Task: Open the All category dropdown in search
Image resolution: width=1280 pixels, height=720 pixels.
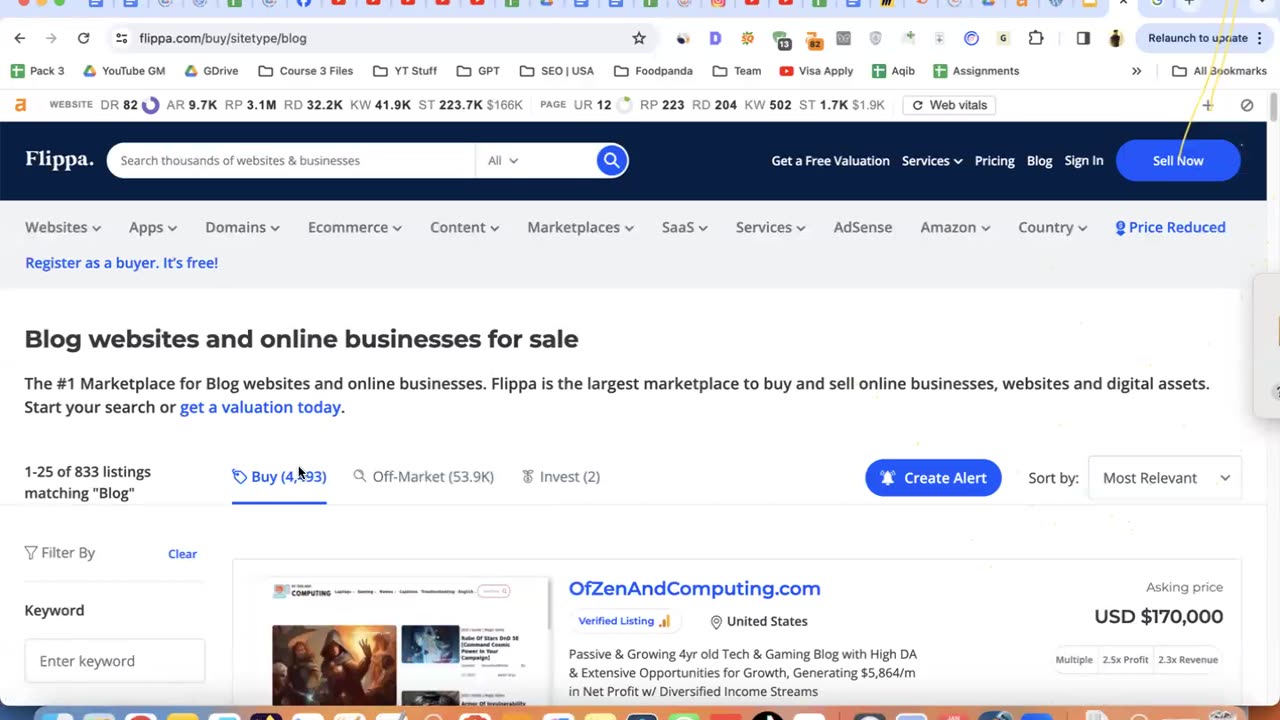Action: [x=503, y=160]
